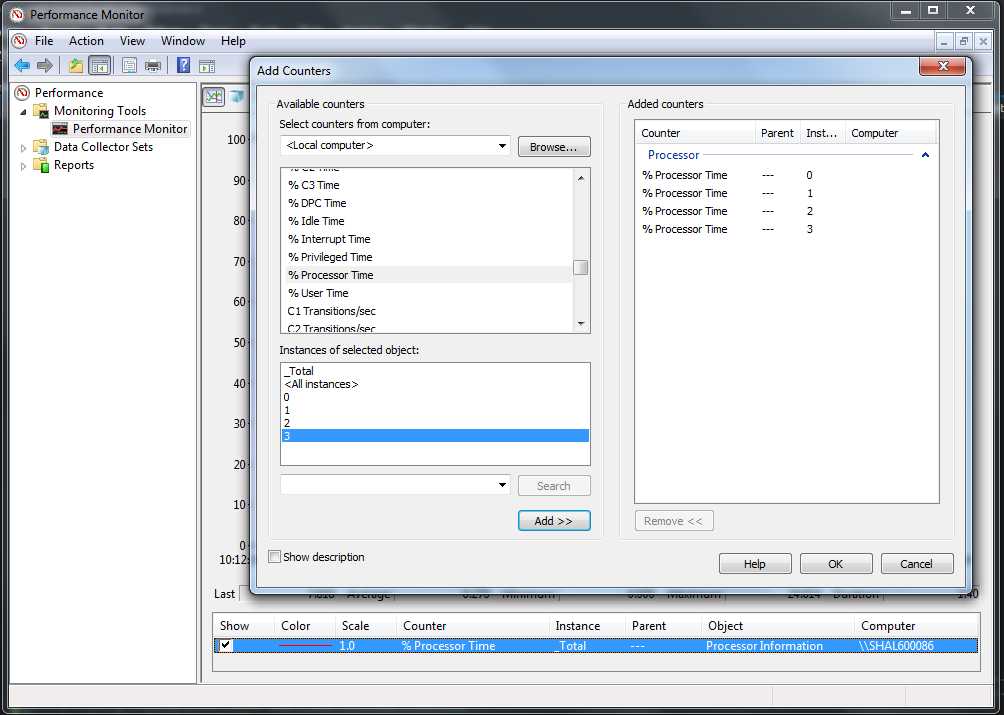Click the counter list scroll-up arrow
This screenshot has height=715, width=1004.
click(x=581, y=178)
